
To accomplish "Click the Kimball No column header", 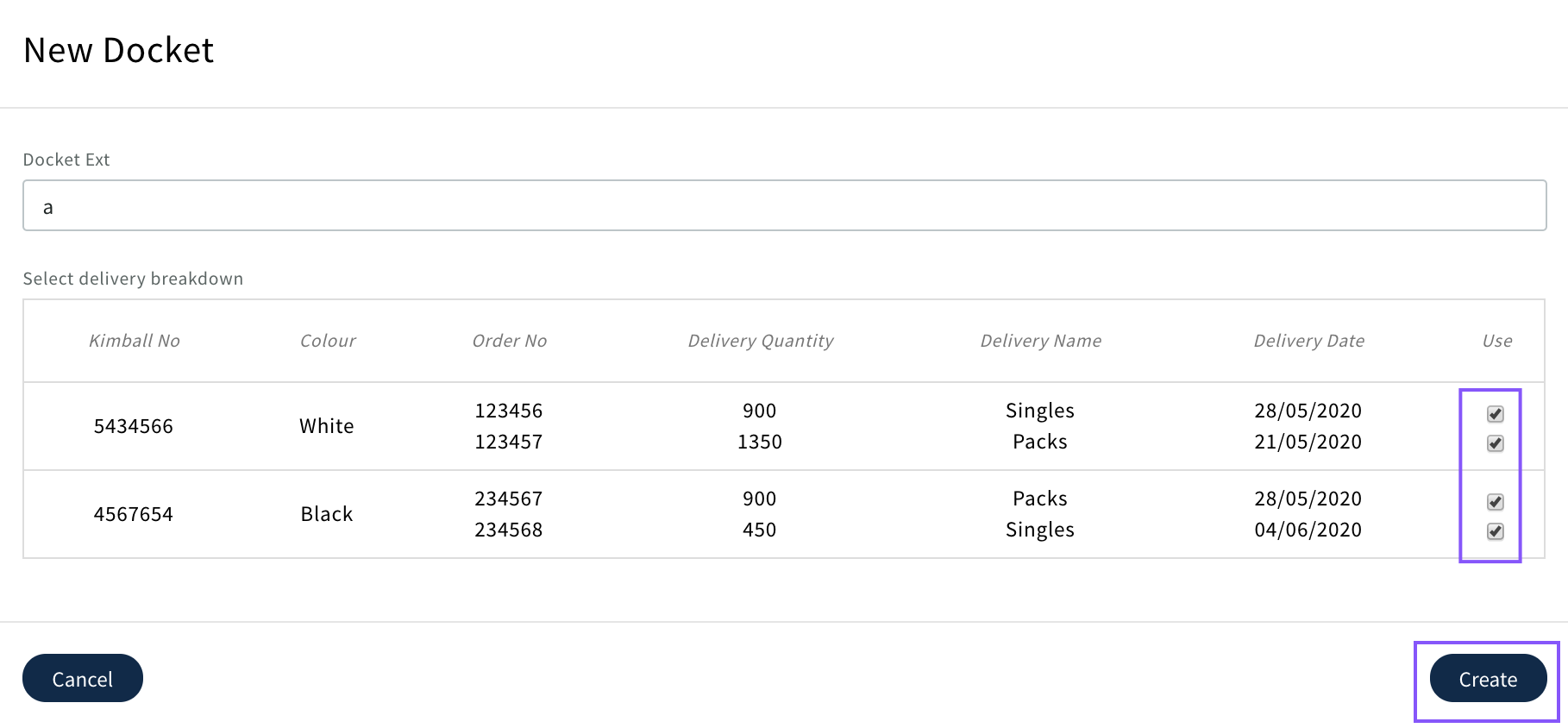I will click(135, 341).
